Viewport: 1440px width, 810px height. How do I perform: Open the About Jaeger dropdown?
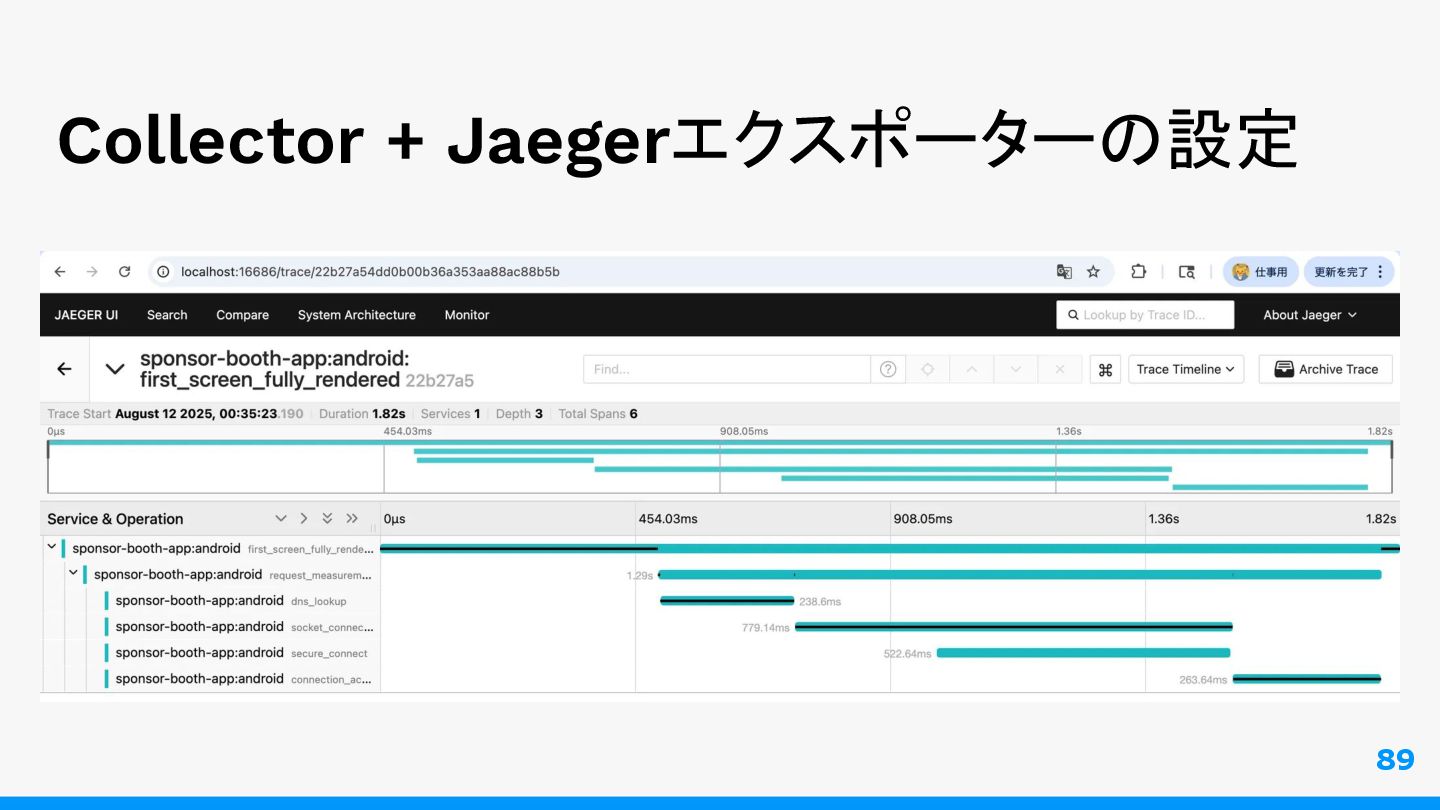[1310, 315]
